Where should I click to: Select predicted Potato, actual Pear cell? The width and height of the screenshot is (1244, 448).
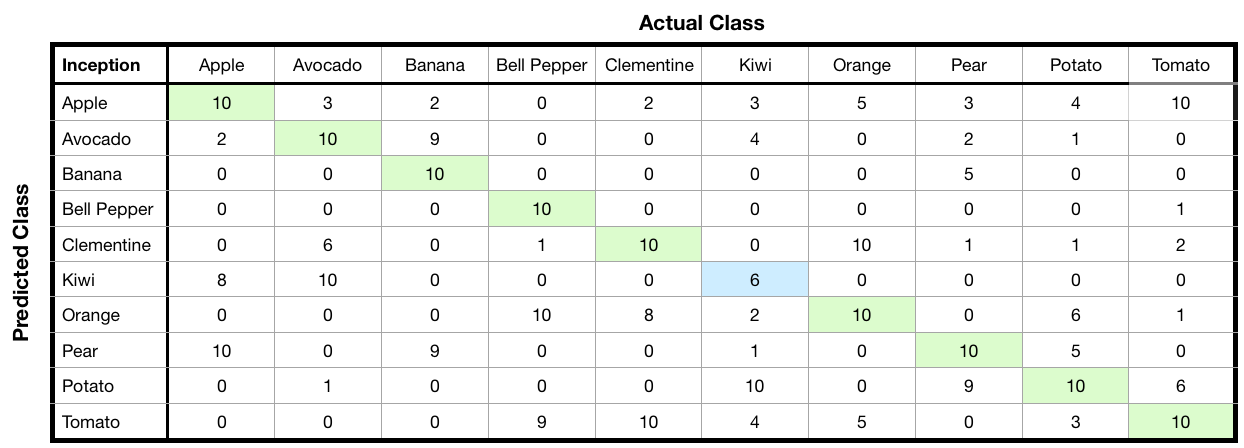[x=968, y=386]
